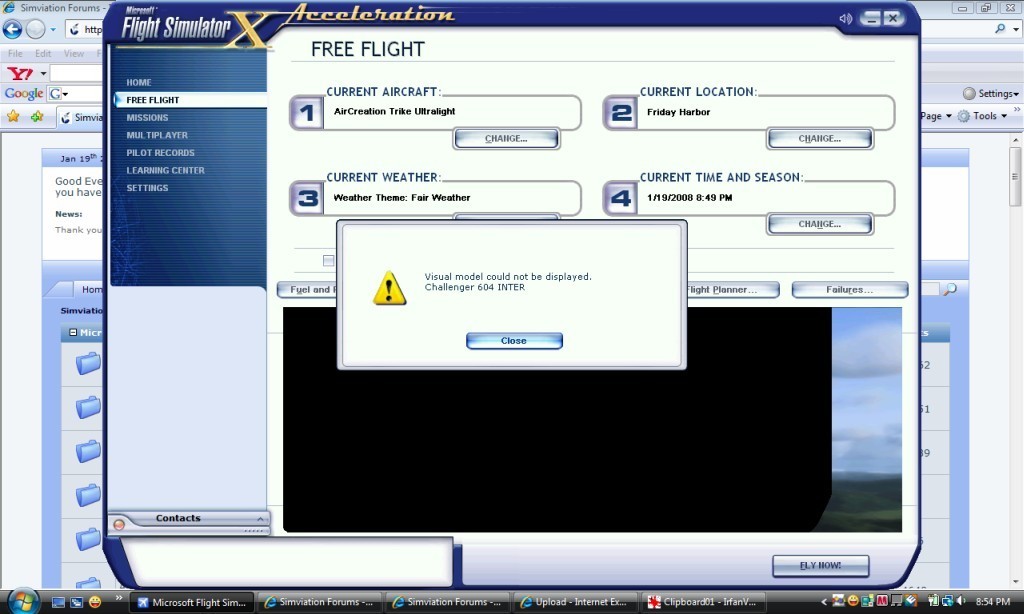This screenshot has height=614, width=1024.
Task: Click the number 4 Time and Season icon
Action: pyautogui.click(x=620, y=199)
